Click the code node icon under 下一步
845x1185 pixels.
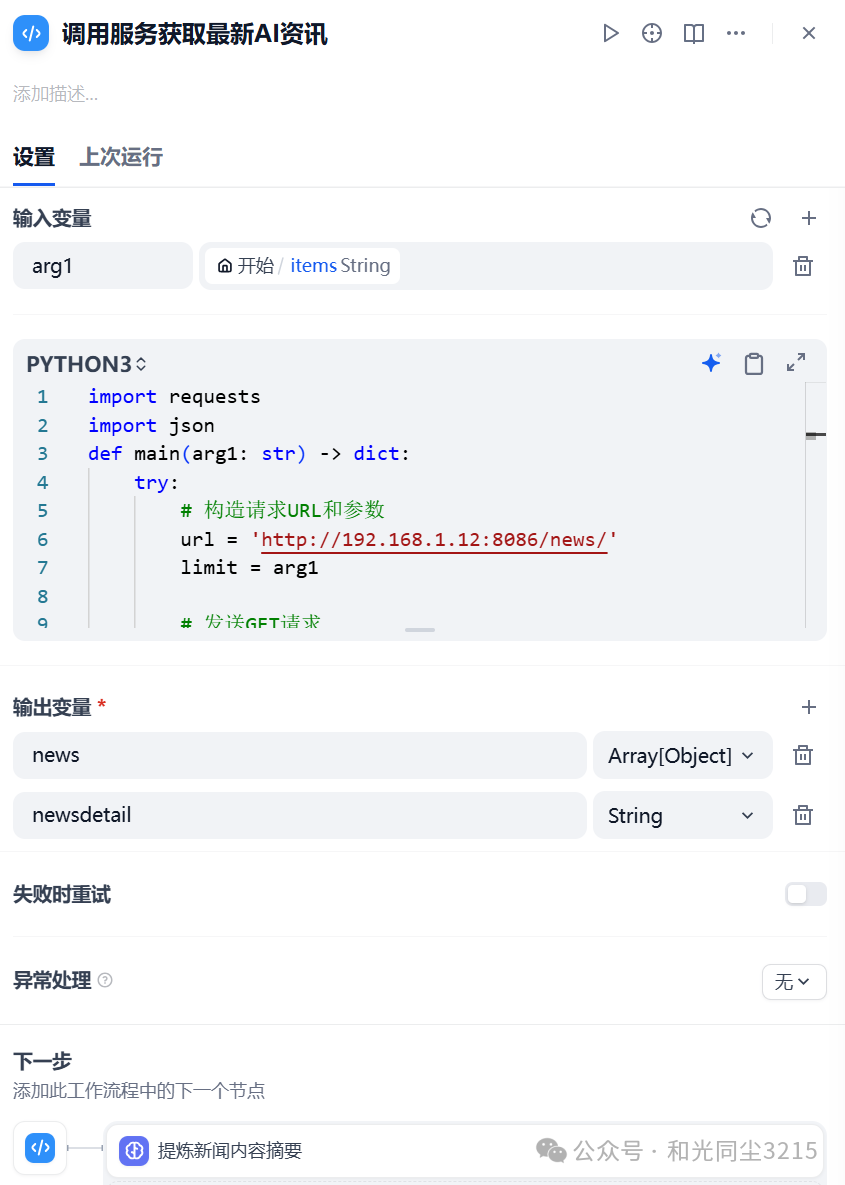coord(40,1148)
